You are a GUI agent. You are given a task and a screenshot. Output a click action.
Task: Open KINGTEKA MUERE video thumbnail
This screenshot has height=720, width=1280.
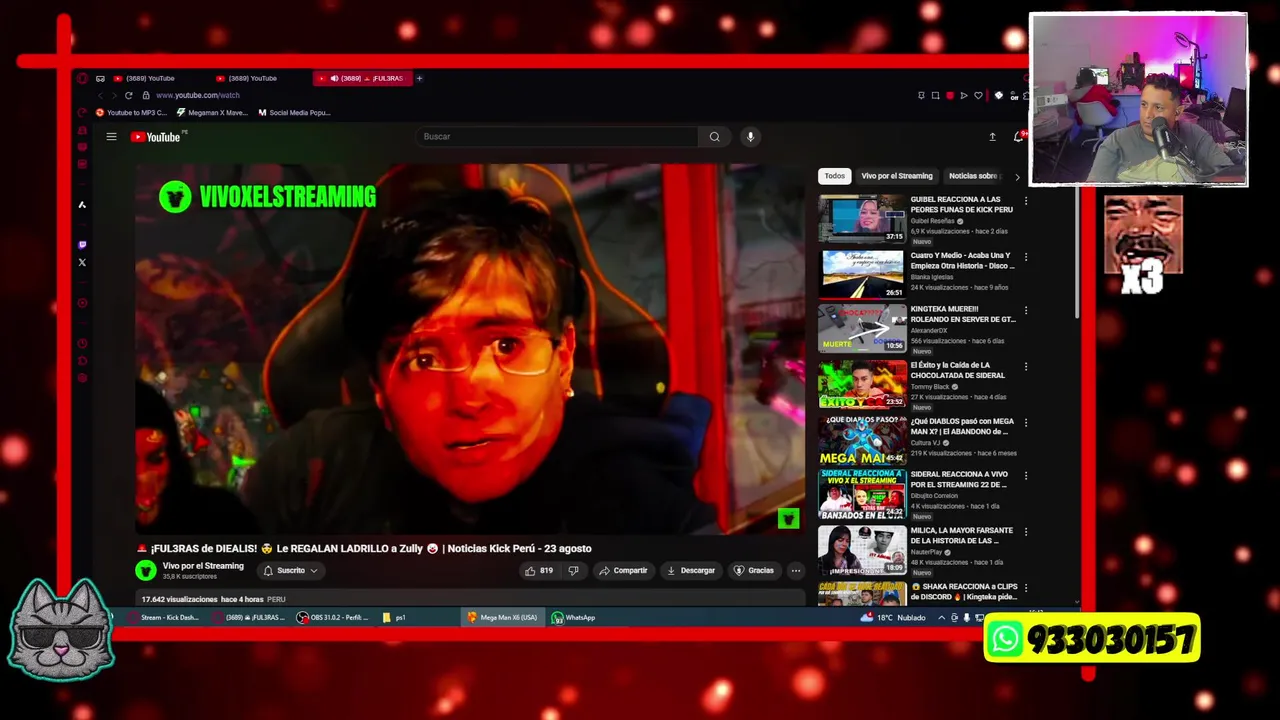click(x=862, y=329)
